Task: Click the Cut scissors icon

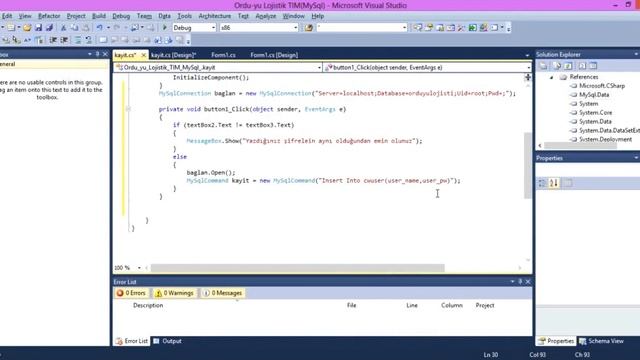Action: pos(63,28)
